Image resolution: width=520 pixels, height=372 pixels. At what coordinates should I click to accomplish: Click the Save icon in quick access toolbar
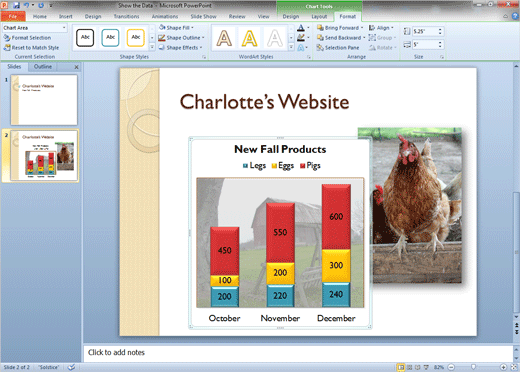click(x=16, y=5)
